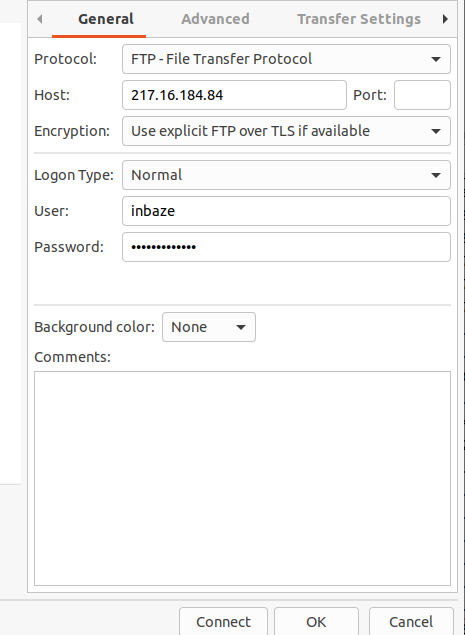Screen dimensions: 465x635
Task: Focus the Port input field
Action: point(422,95)
